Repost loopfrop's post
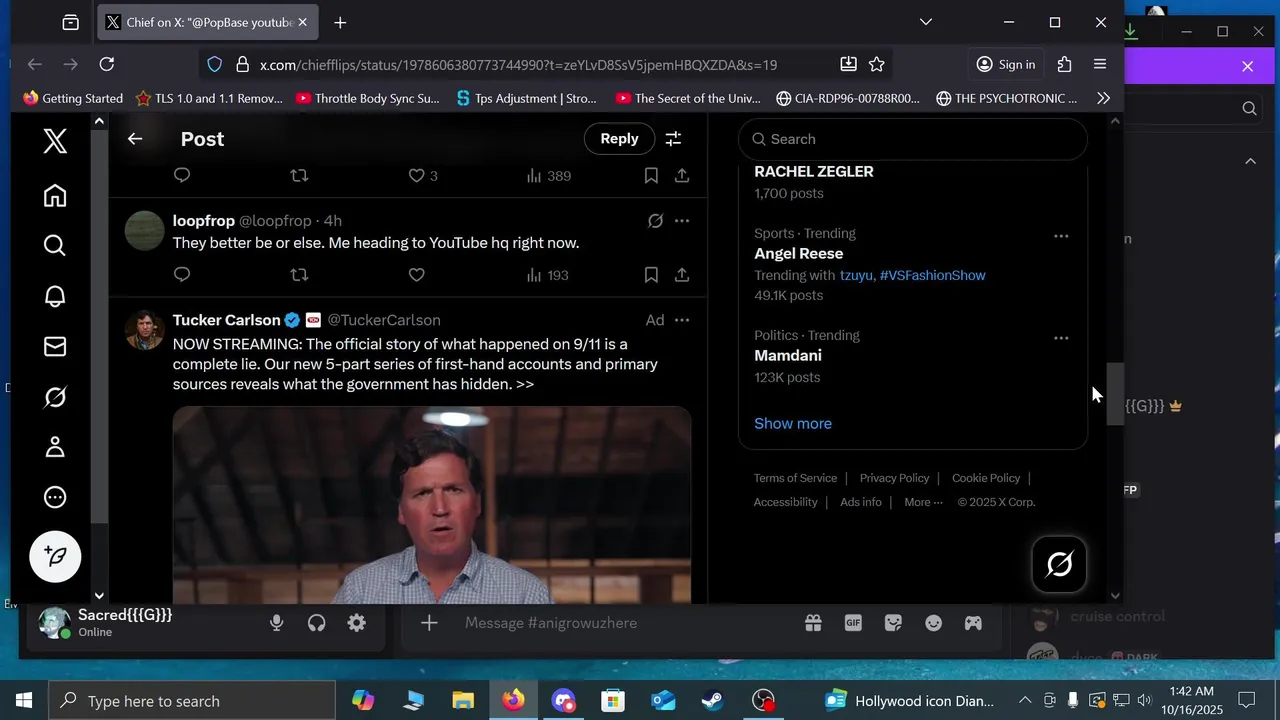Screen dimensions: 1280x720 tap(299, 275)
